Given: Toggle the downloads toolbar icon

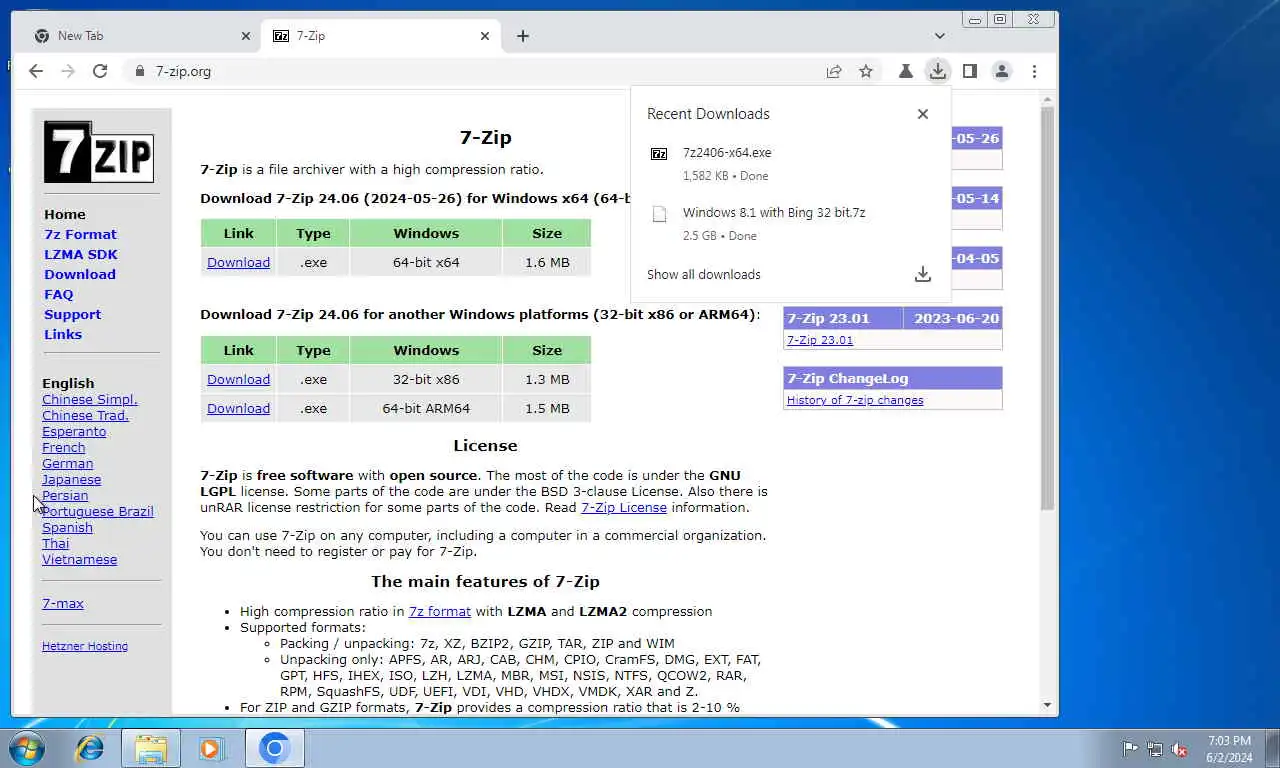Looking at the screenshot, I should (x=937, y=71).
